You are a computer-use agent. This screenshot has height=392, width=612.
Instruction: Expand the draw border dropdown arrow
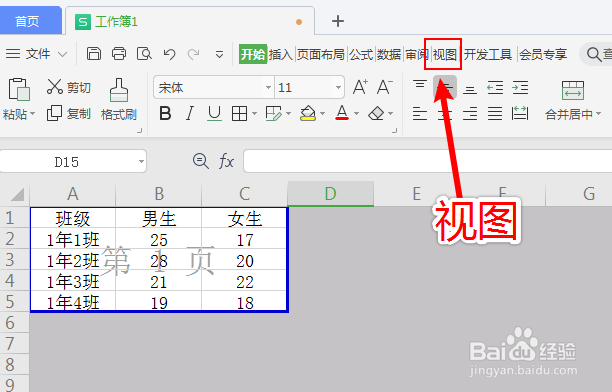pyautogui.click(x=288, y=114)
